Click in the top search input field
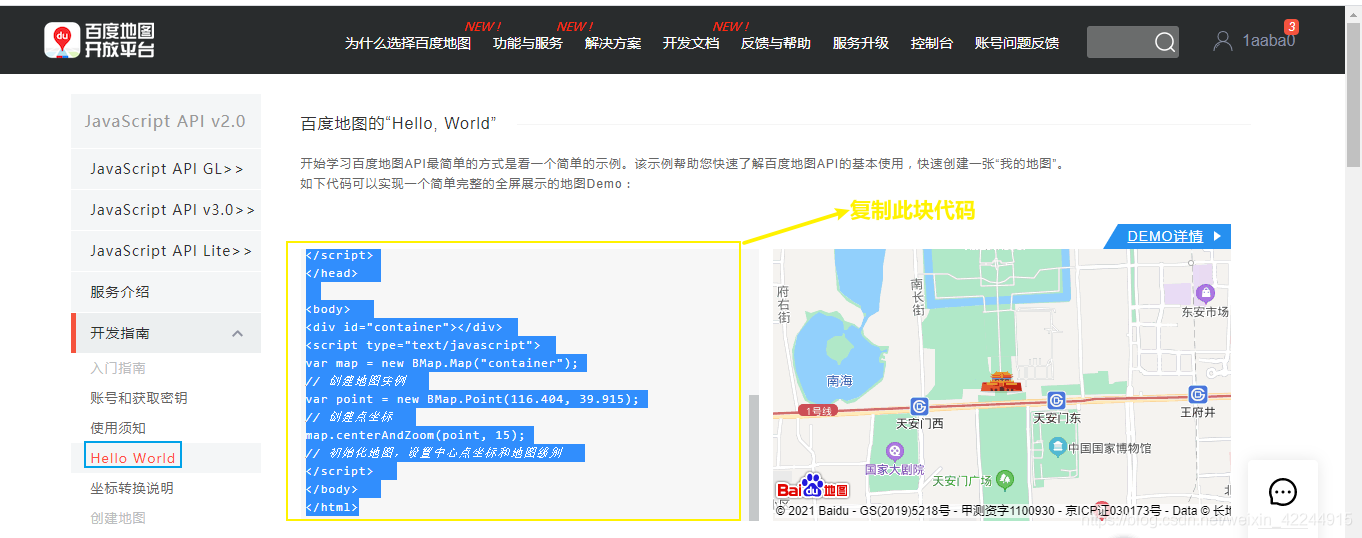This screenshot has height=538, width=1362. (x=1120, y=42)
